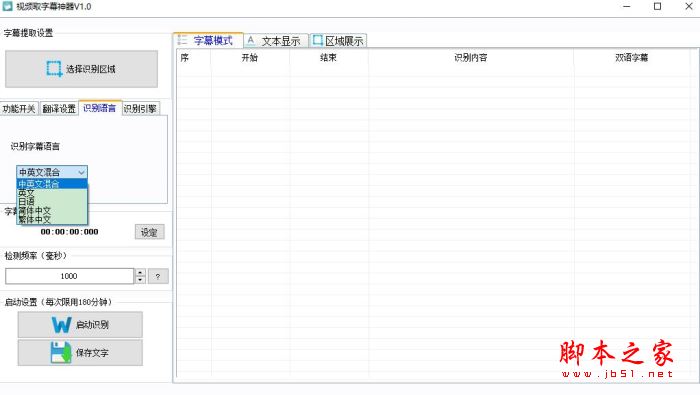Screen dimensions: 700x395
Task: Click the 序 column header
Action: tap(193, 58)
